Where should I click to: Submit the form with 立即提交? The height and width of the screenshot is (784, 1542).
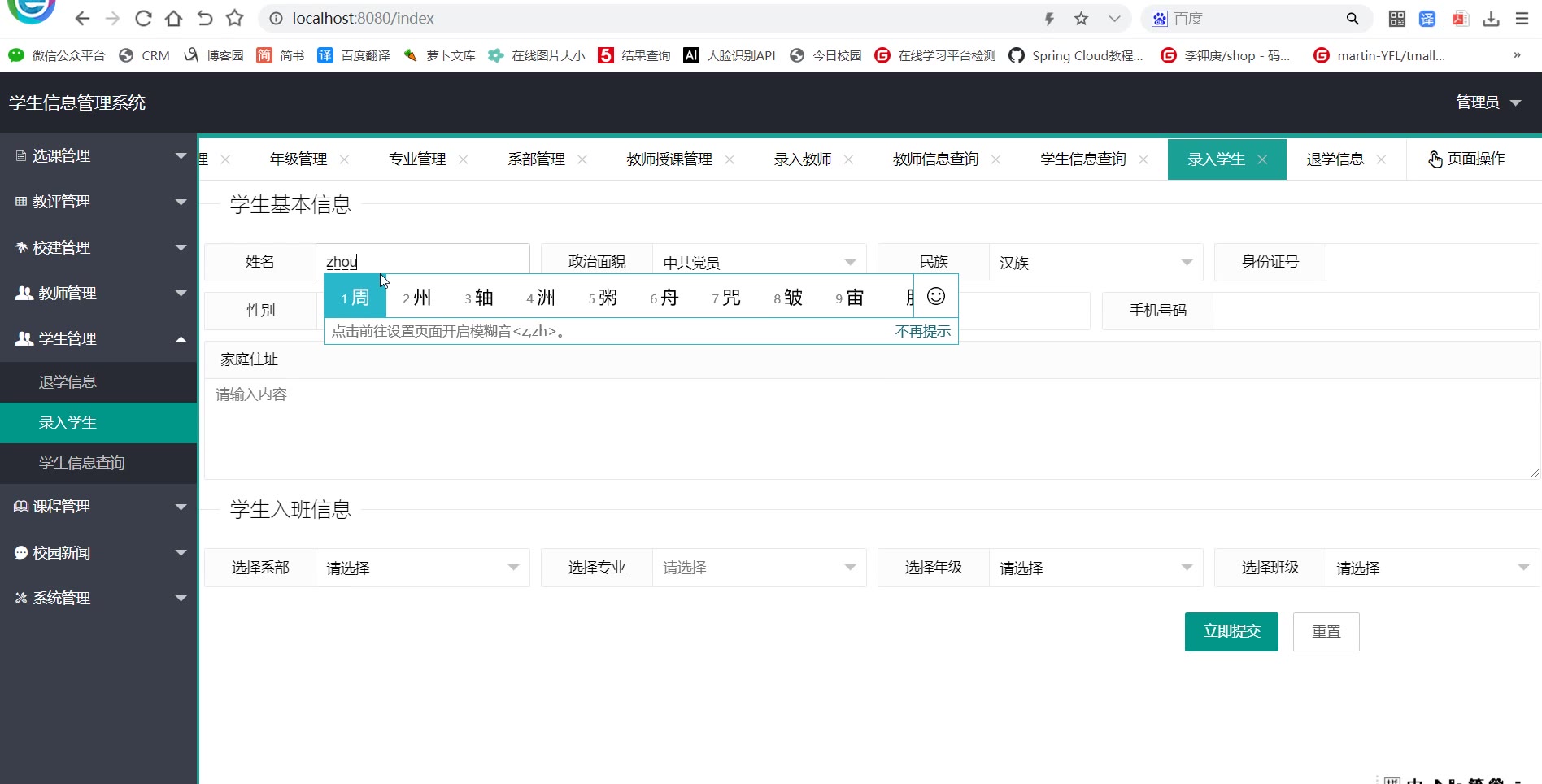(1231, 632)
